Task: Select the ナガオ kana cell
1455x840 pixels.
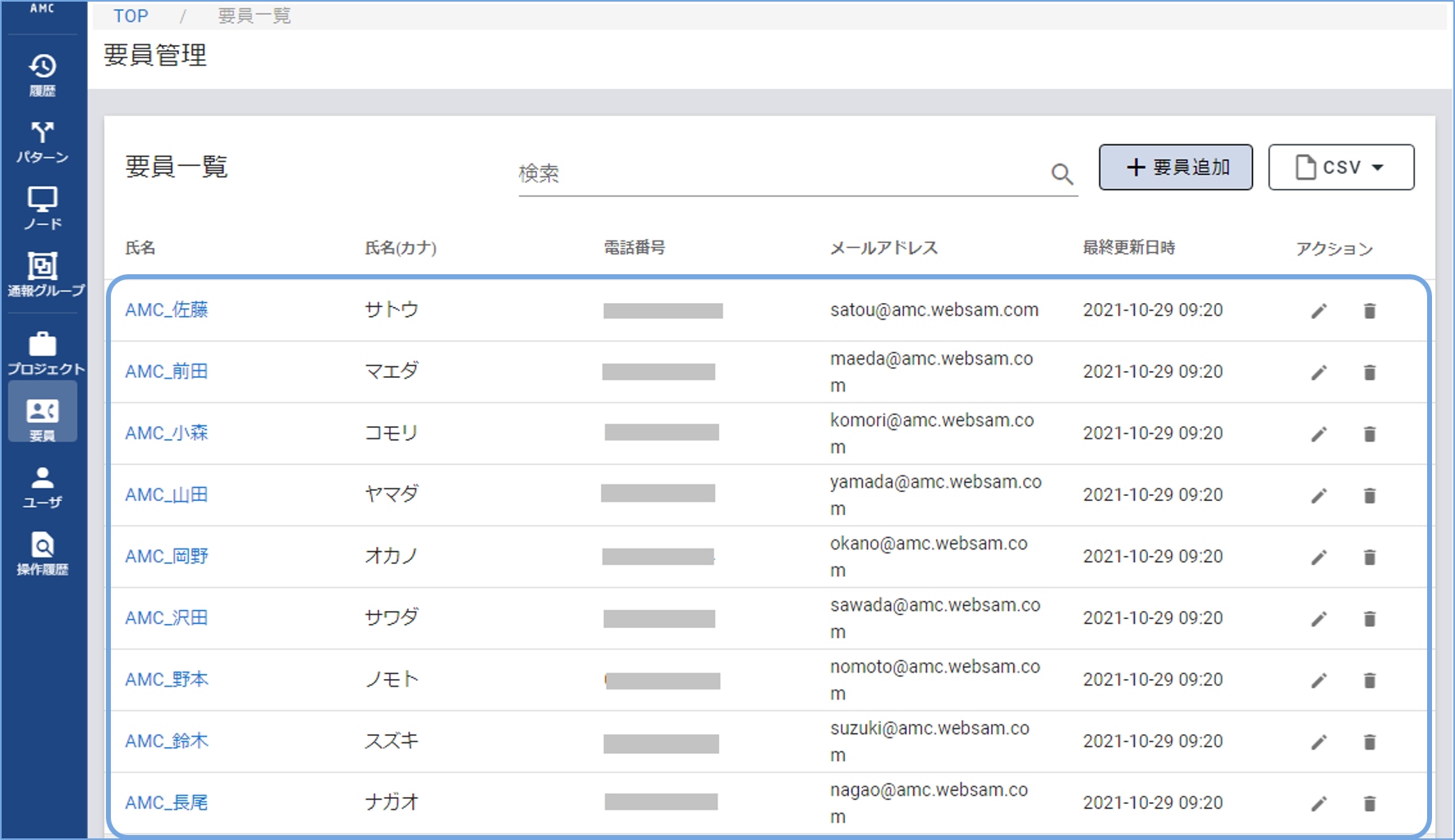Action: tap(392, 802)
